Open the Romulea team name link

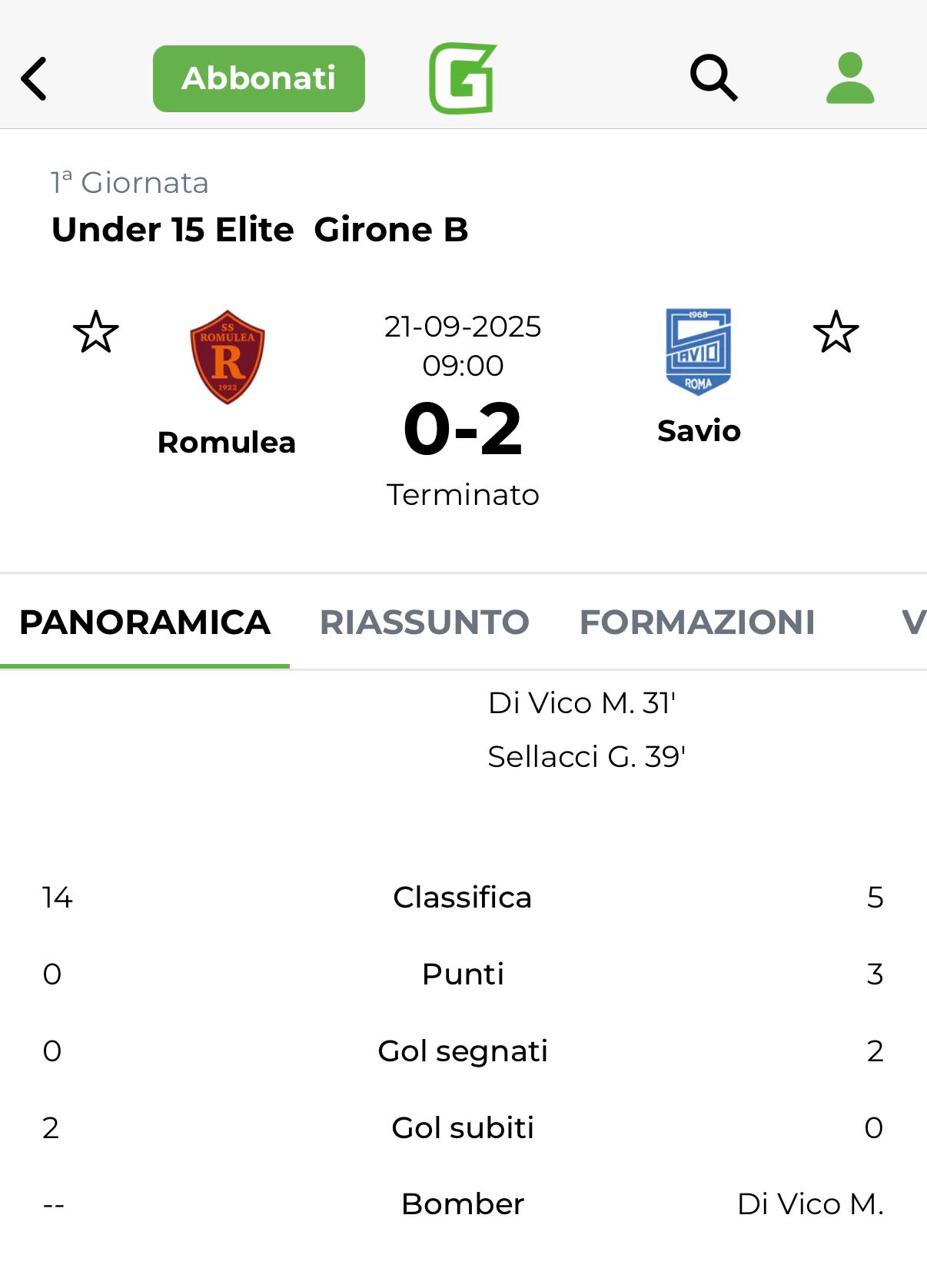[x=227, y=442]
